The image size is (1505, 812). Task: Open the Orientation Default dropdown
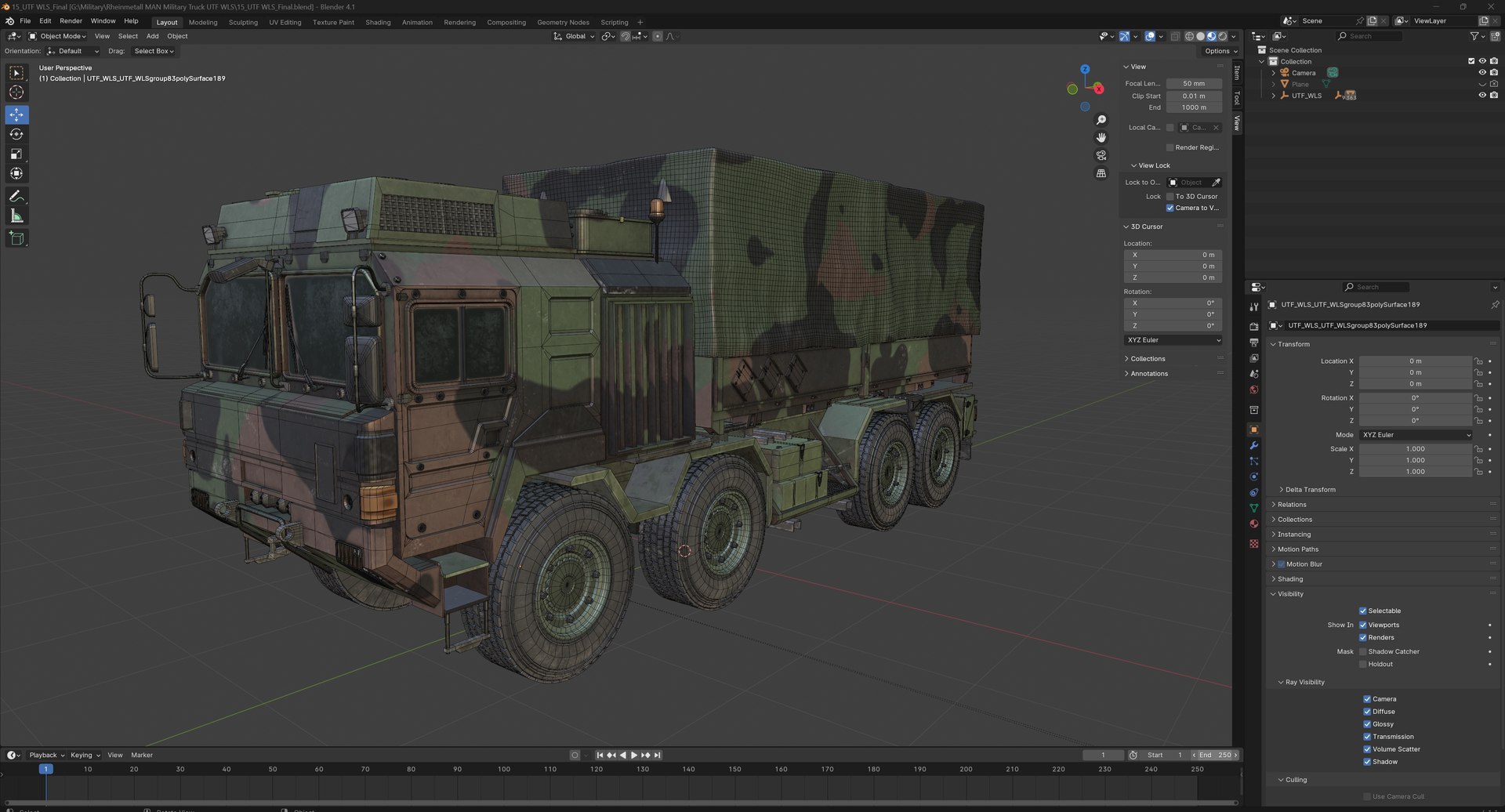pos(73,51)
